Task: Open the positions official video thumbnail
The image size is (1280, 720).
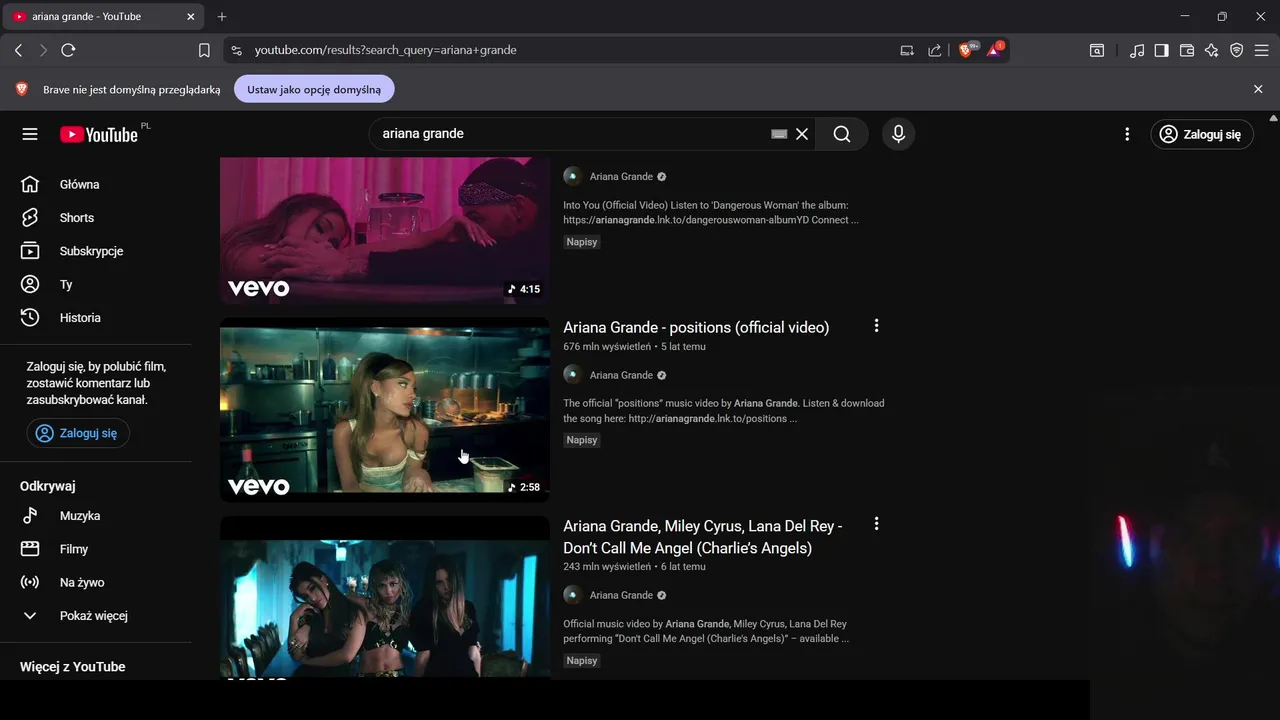Action: pos(385,410)
